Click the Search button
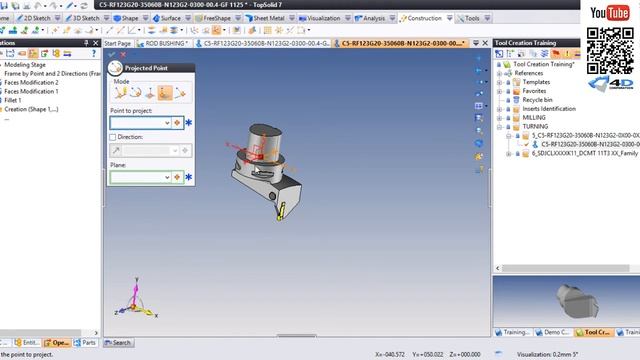 [x=118, y=343]
